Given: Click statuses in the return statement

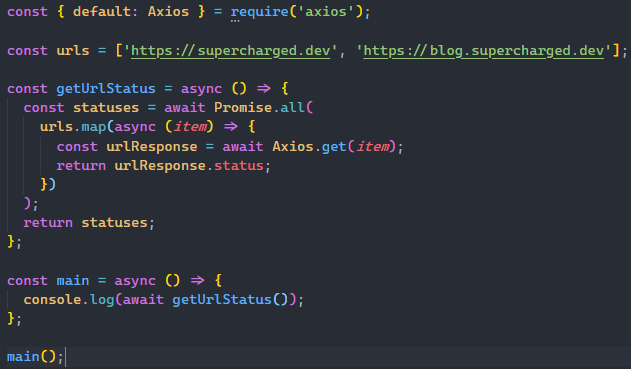Looking at the screenshot, I should (x=114, y=223).
